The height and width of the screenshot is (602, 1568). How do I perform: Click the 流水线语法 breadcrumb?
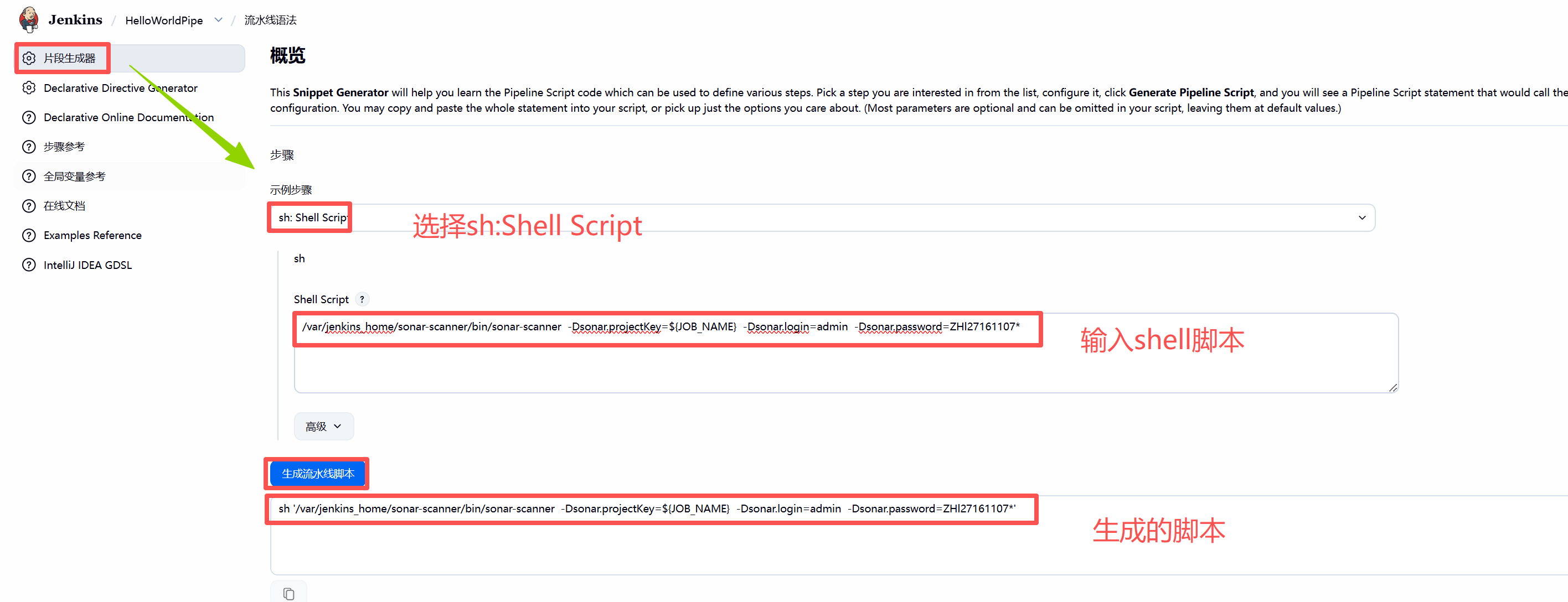[x=270, y=20]
